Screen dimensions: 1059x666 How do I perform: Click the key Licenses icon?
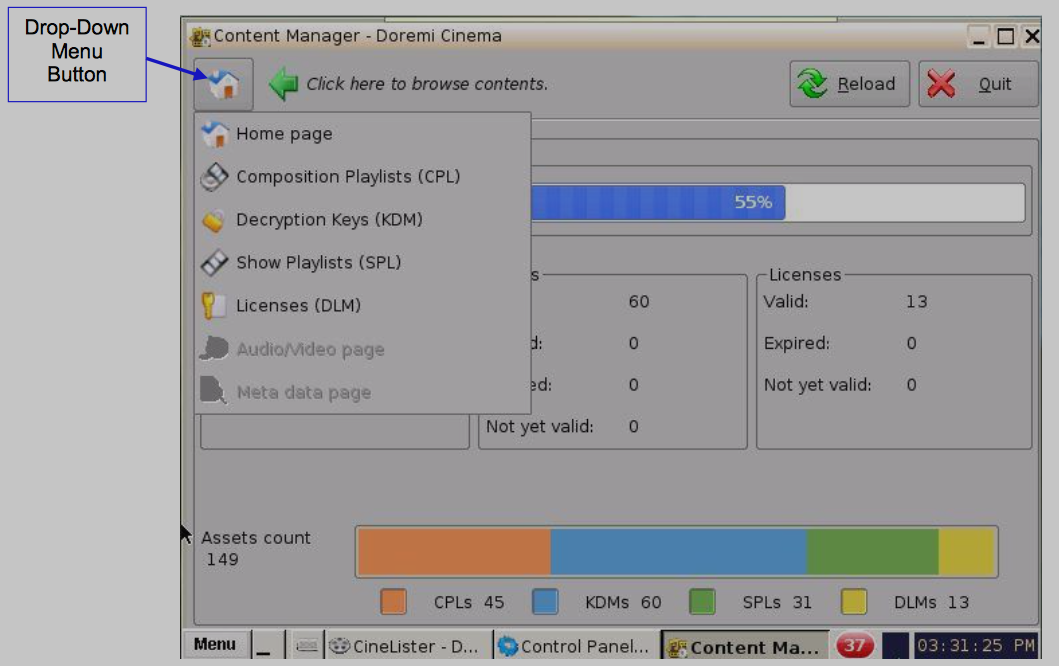213,306
